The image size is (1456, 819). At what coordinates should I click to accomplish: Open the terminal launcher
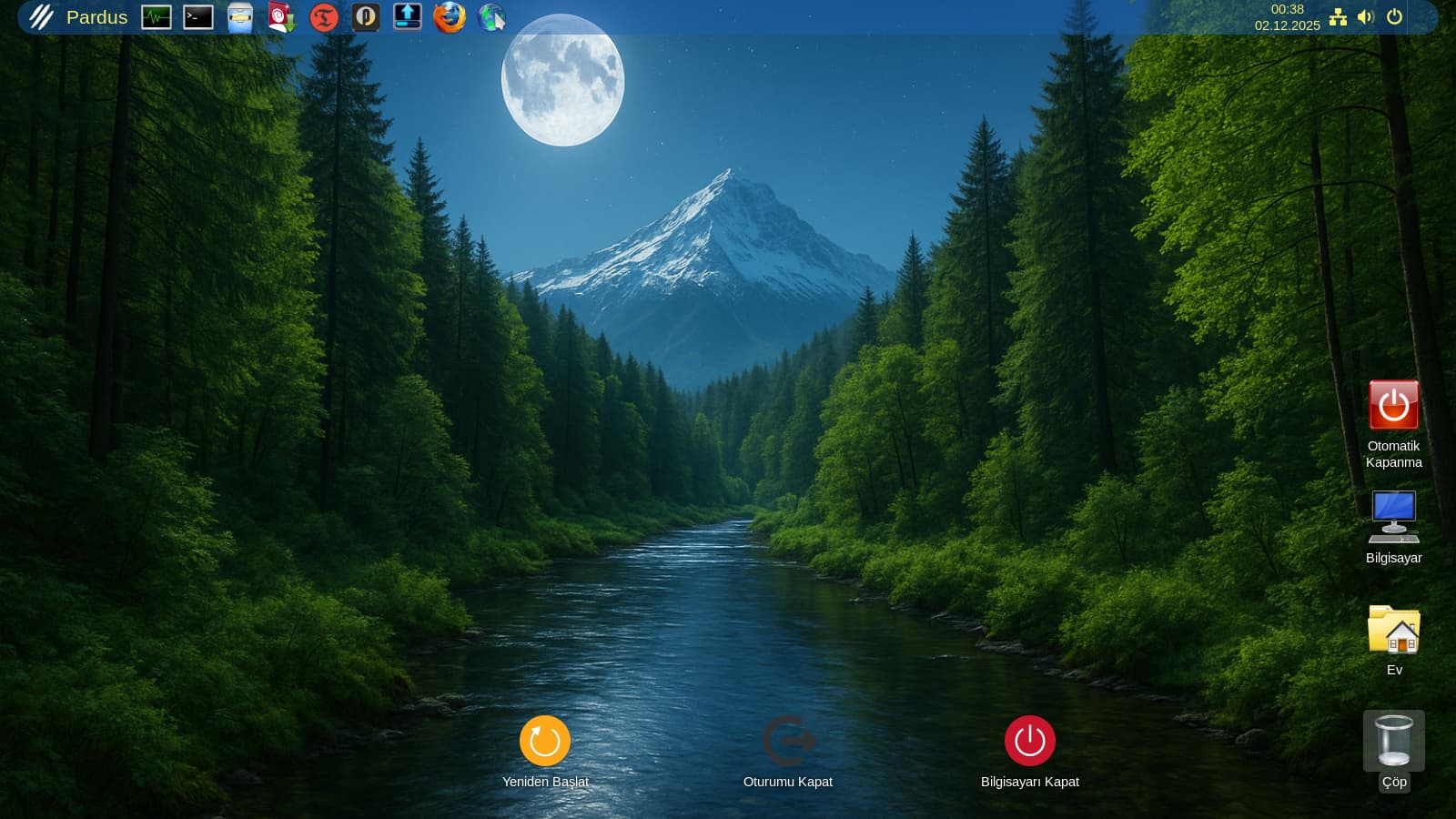click(x=198, y=17)
